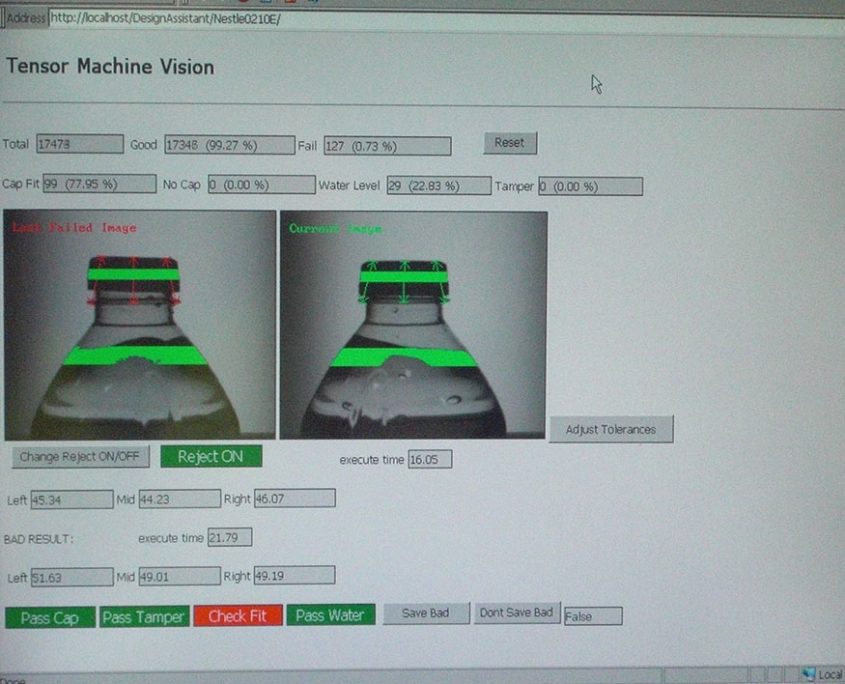Select the execute time value 16.05

click(428, 458)
